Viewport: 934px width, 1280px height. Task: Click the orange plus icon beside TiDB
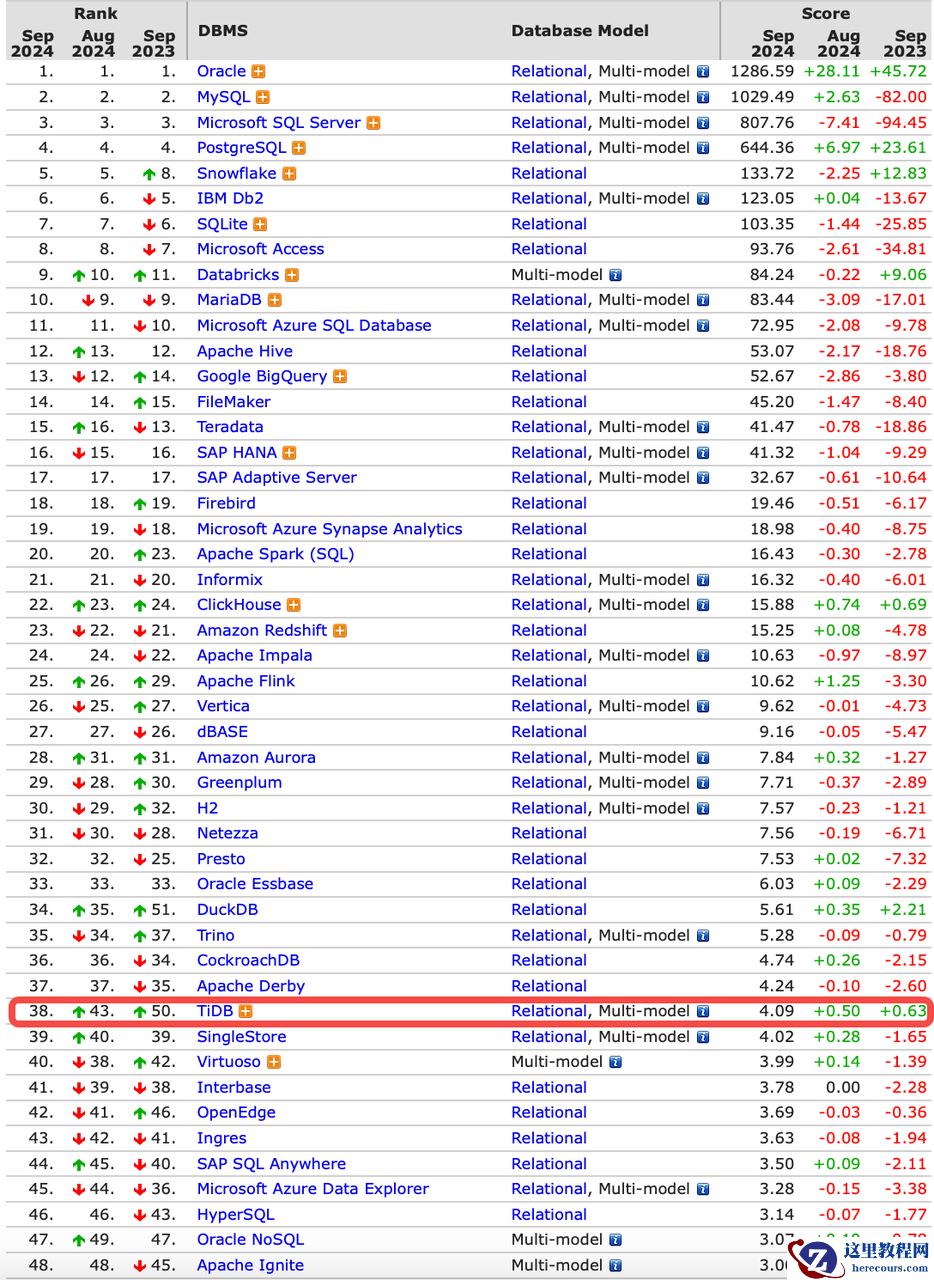245,1011
